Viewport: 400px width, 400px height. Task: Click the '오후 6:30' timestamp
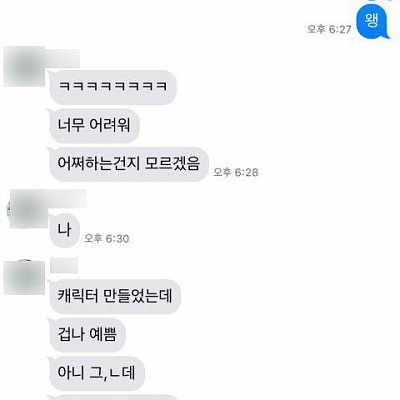point(107,238)
